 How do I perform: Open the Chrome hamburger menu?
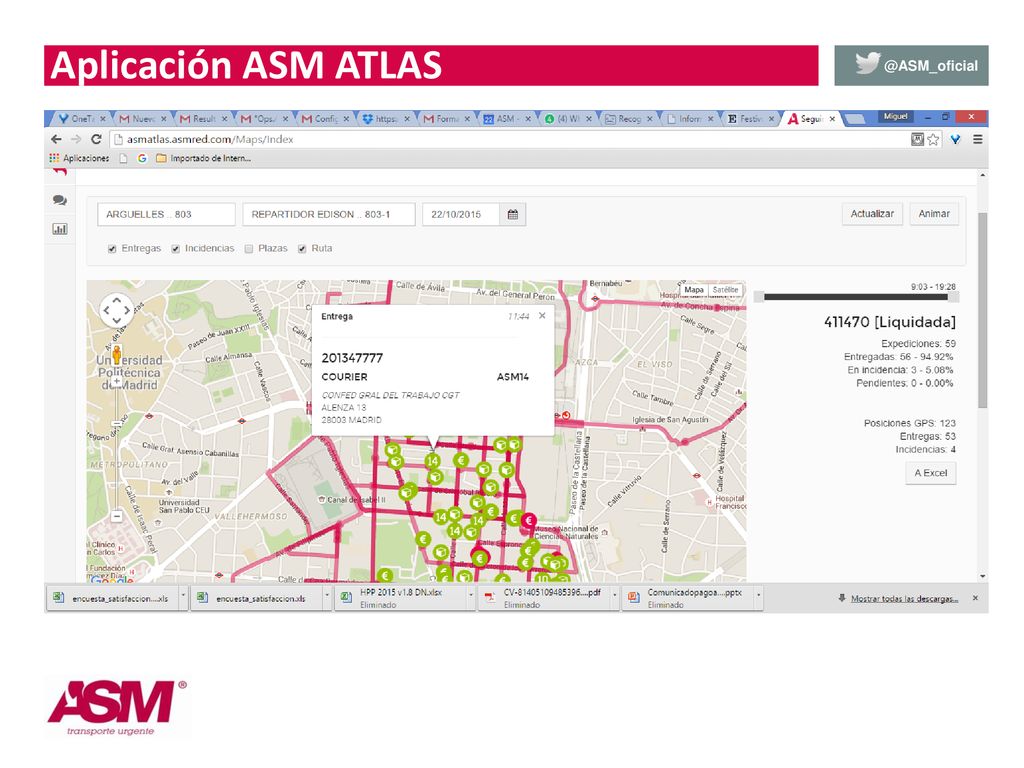click(978, 139)
